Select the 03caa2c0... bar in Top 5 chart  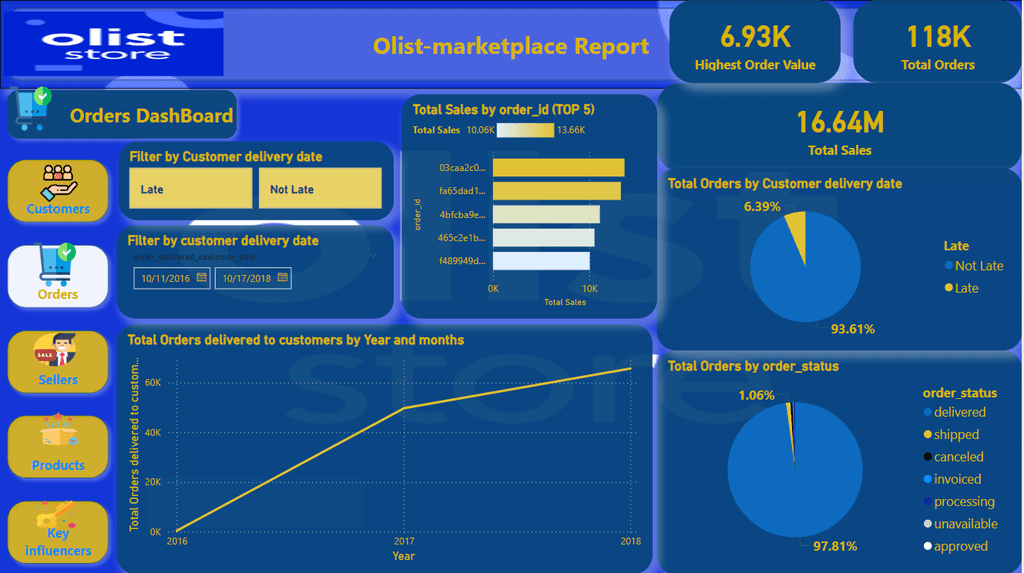tap(558, 168)
